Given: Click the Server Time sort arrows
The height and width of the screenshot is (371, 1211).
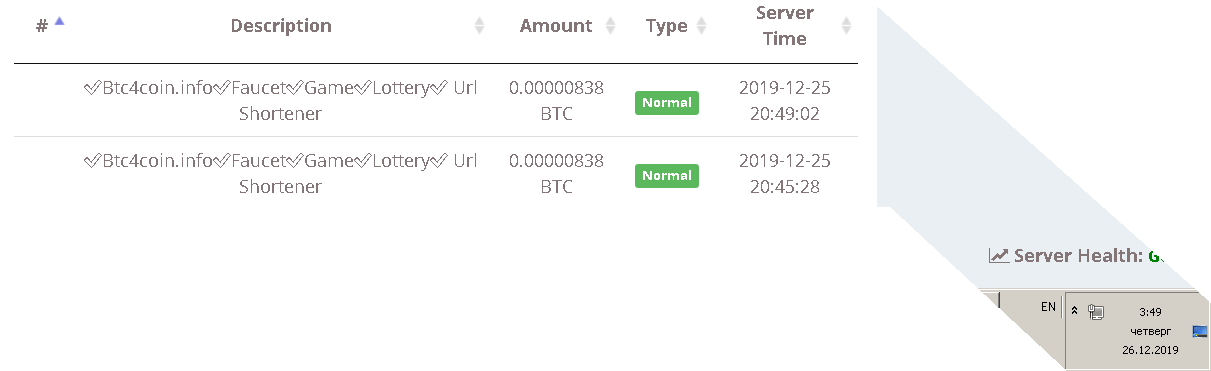Looking at the screenshot, I should (x=847, y=26).
